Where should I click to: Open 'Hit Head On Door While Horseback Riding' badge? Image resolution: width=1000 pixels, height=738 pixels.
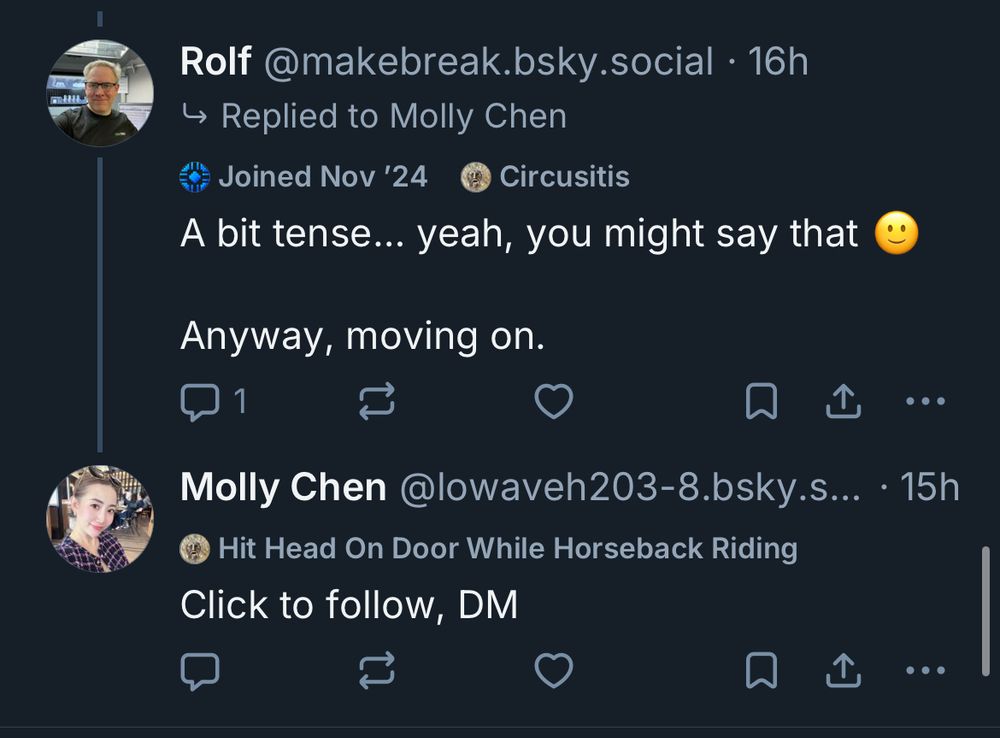tap(489, 548)
